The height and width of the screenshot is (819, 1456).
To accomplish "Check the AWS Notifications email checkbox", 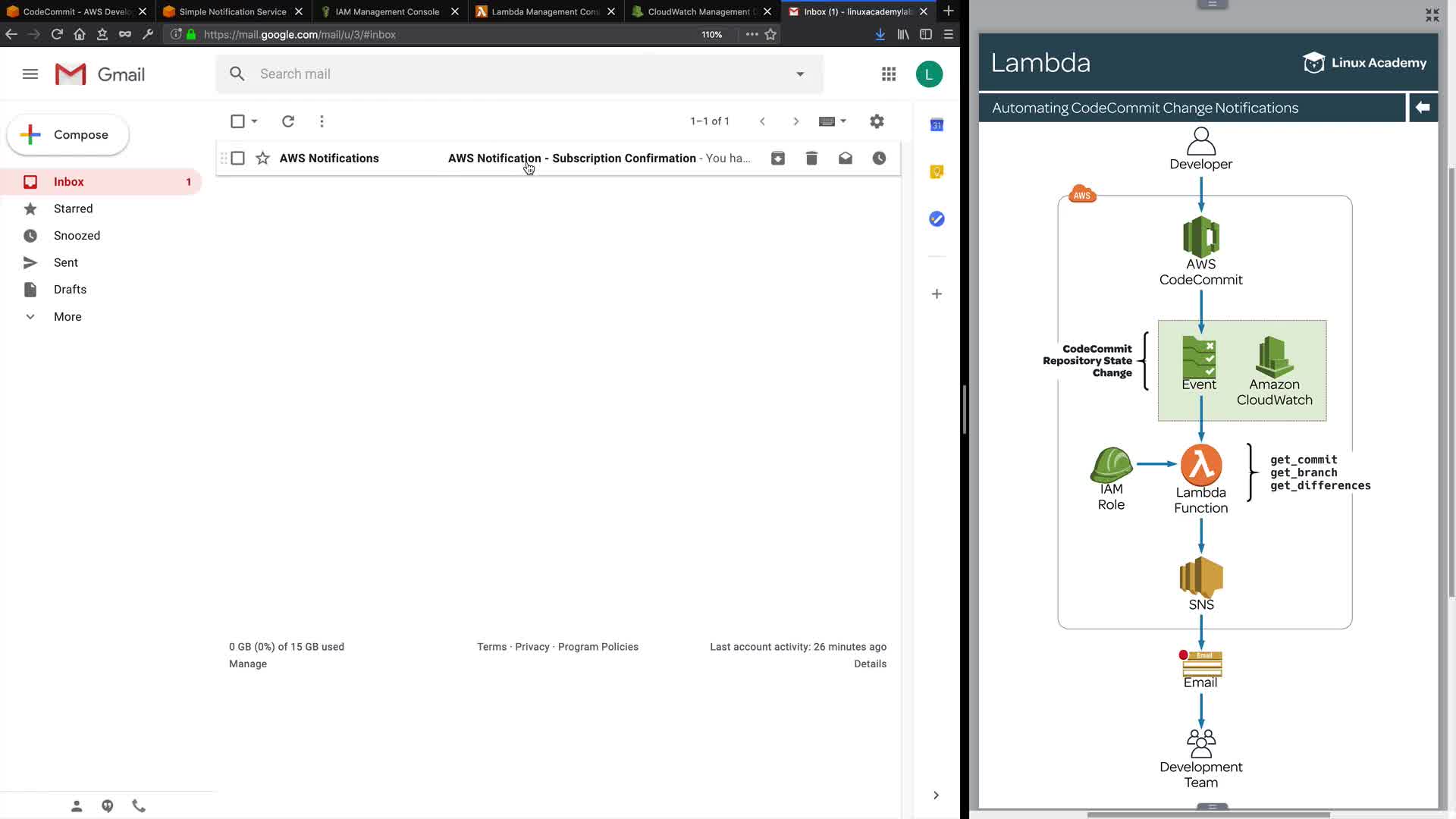I will pos(238,158).
